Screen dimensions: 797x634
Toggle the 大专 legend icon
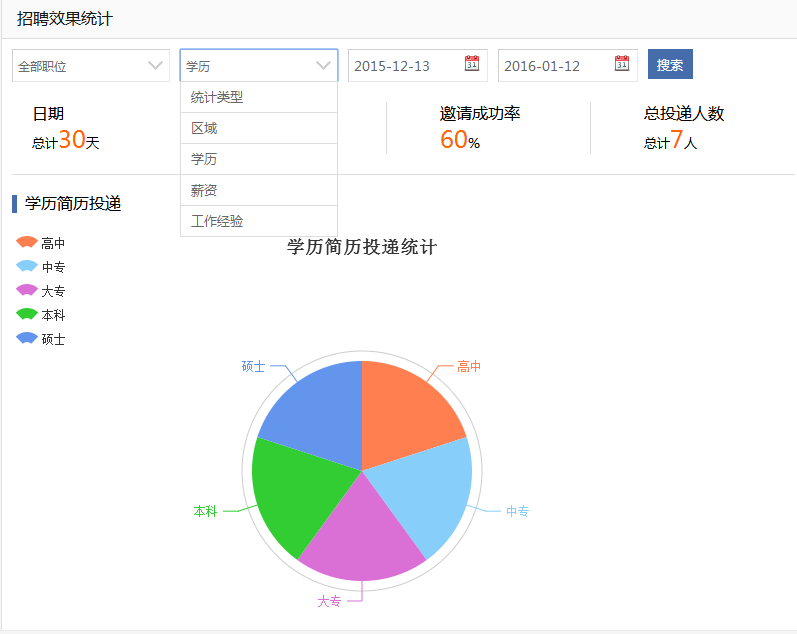click(26, 290)
